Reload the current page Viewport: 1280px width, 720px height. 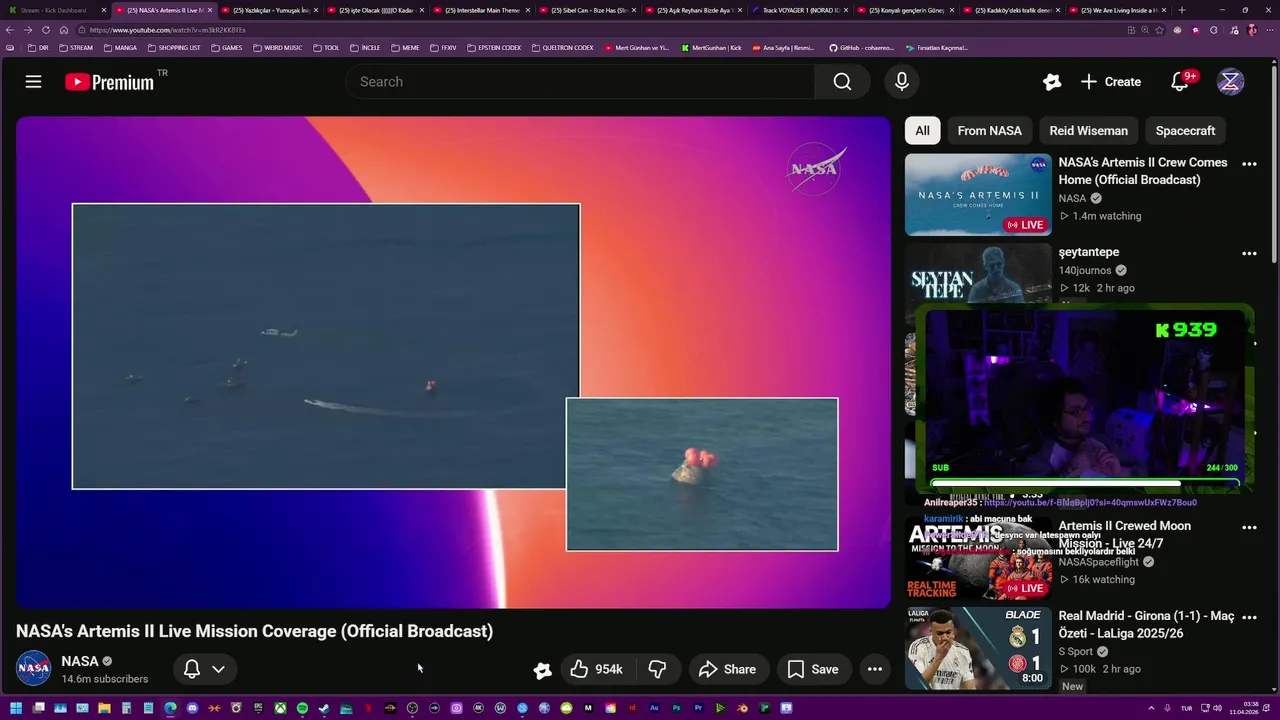click(x=46, y=30)
